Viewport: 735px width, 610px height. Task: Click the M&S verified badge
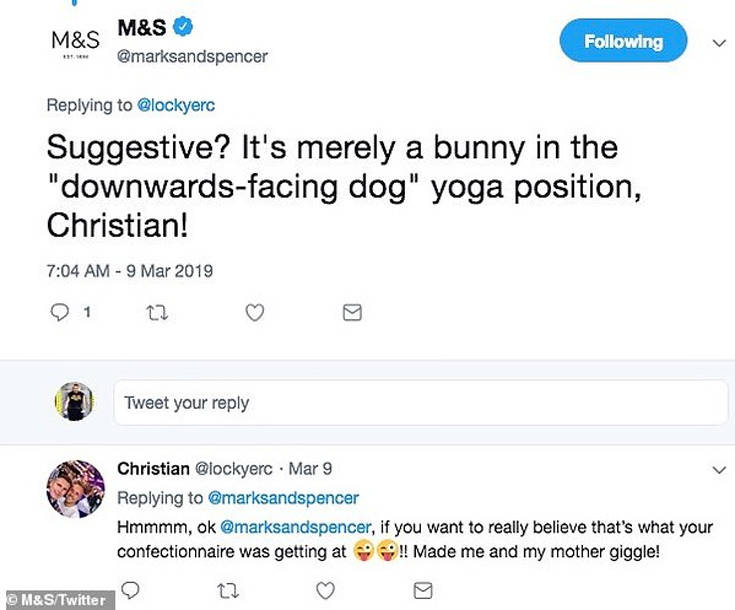[183, 27]
